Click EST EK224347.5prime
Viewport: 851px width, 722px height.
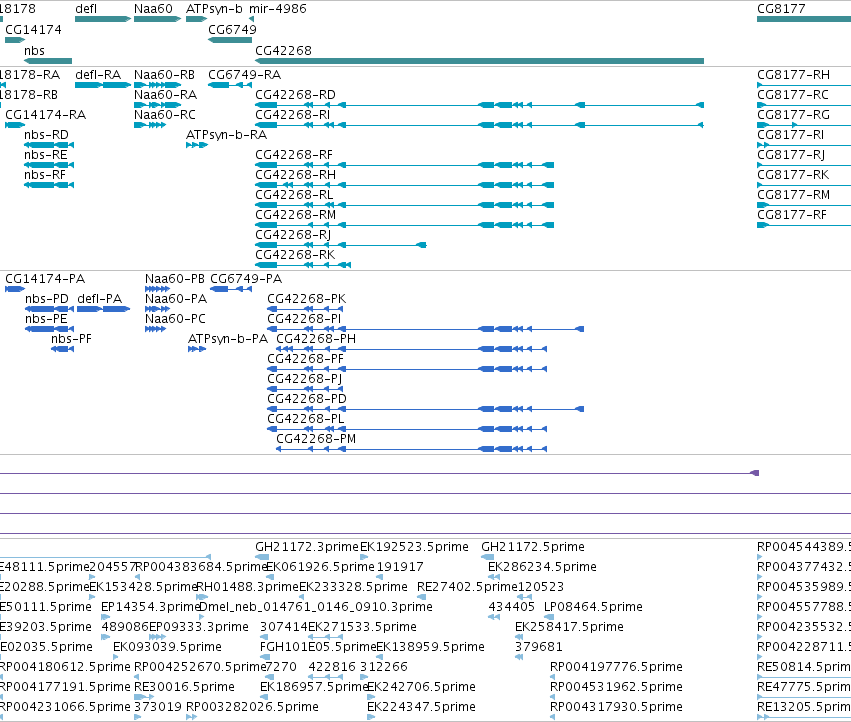tap(421, 707)
